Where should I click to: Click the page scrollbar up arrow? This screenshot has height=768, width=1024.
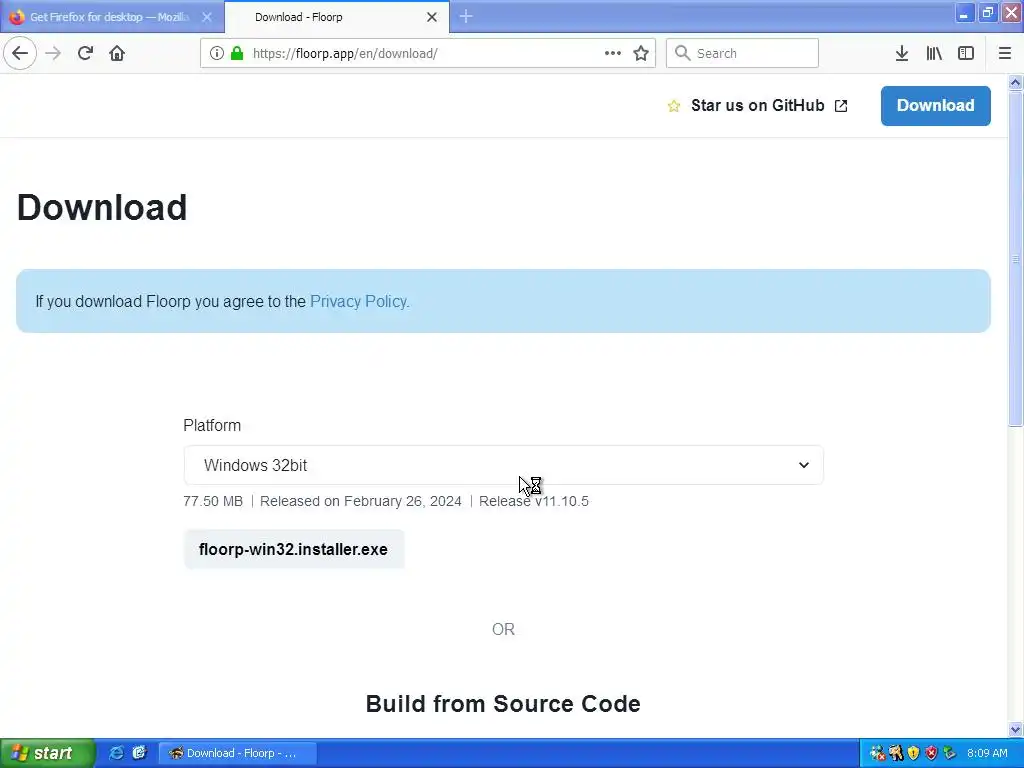click(1015, 82)
